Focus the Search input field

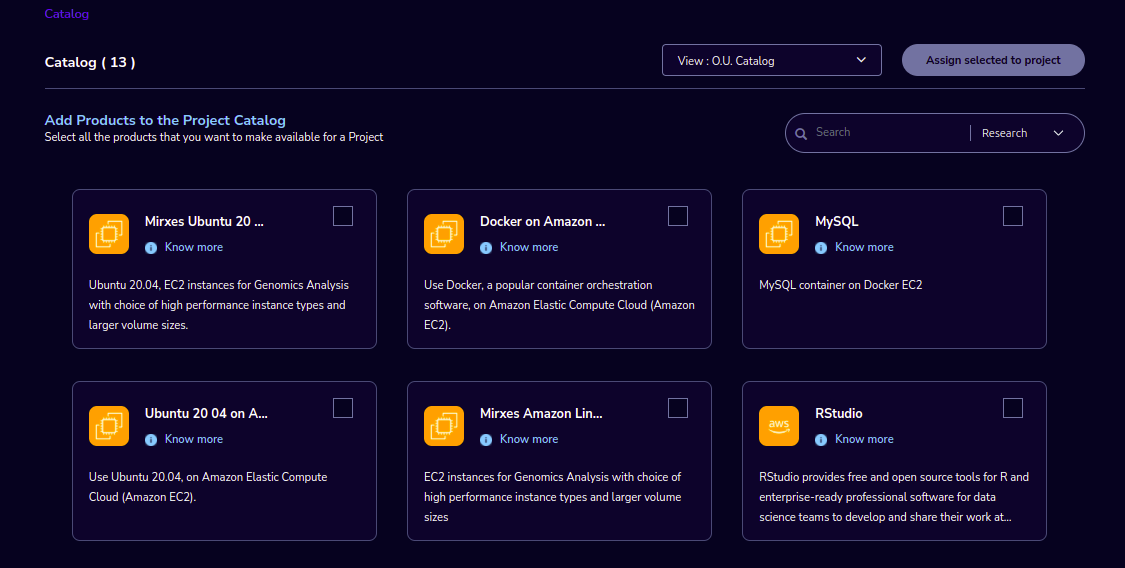tap(890, 133)
